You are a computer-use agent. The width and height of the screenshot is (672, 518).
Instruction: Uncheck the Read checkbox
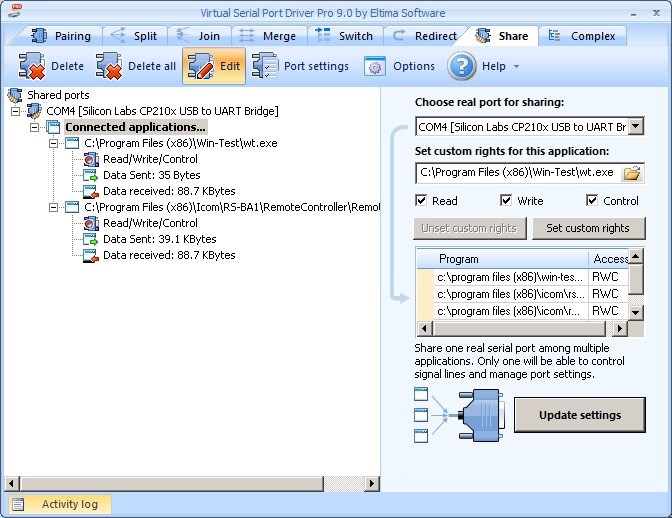click(421, 200)
